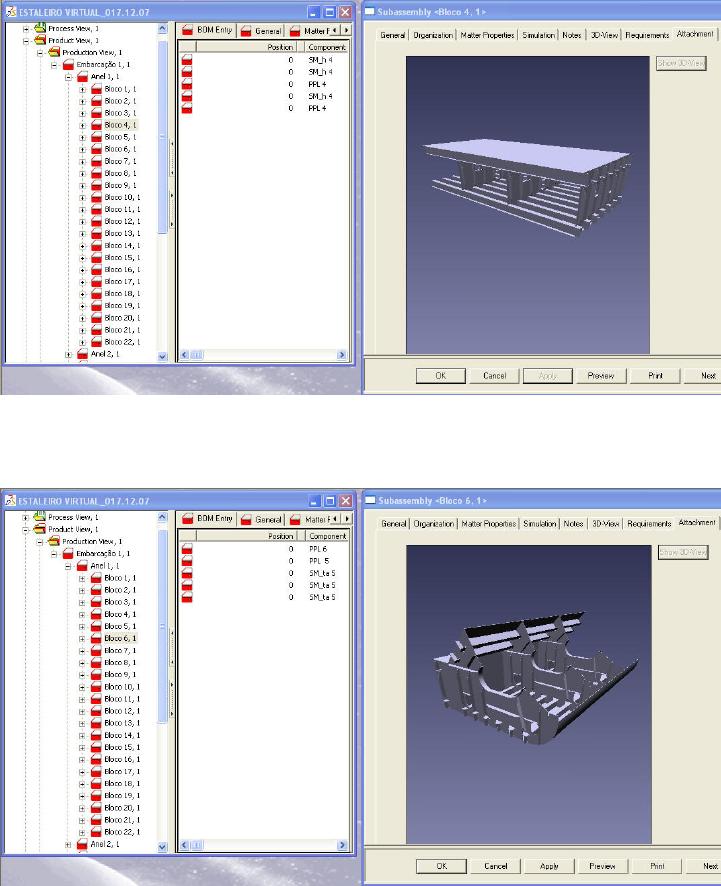
Task: Click tab scroll right arrow in lower left window
Action: coord(346,520)
